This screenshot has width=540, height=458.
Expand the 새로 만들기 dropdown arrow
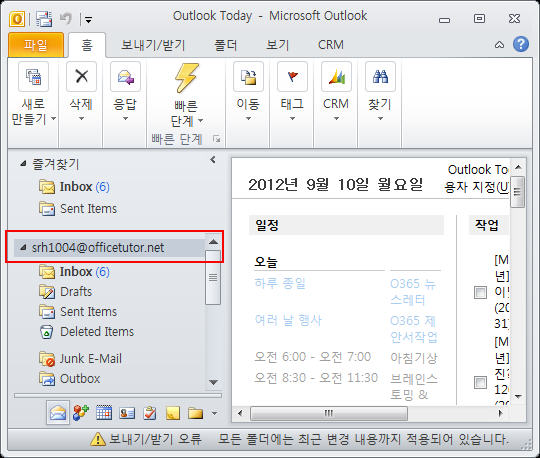tap(54, 118)
